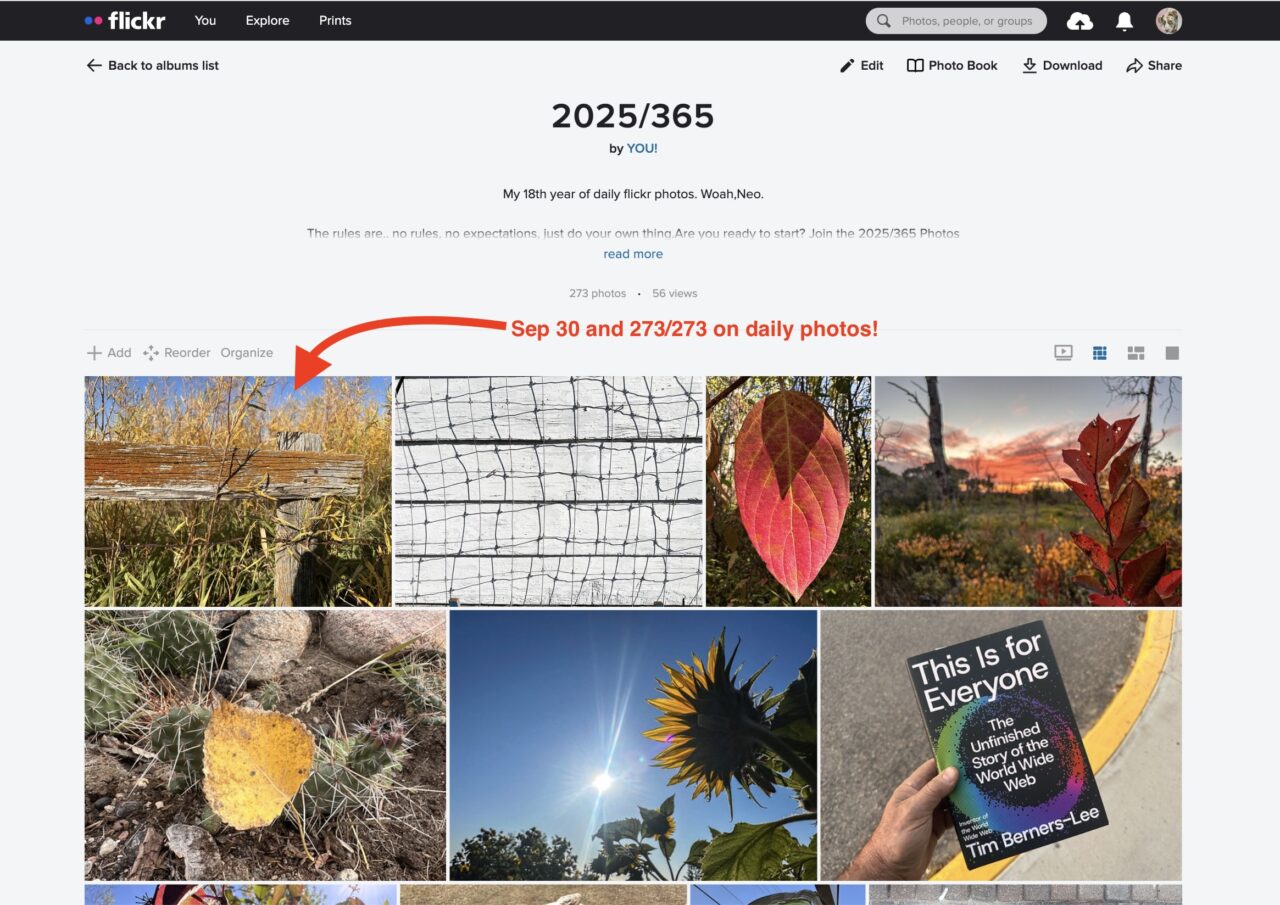Switch to single large photo view

(1172, 353)
